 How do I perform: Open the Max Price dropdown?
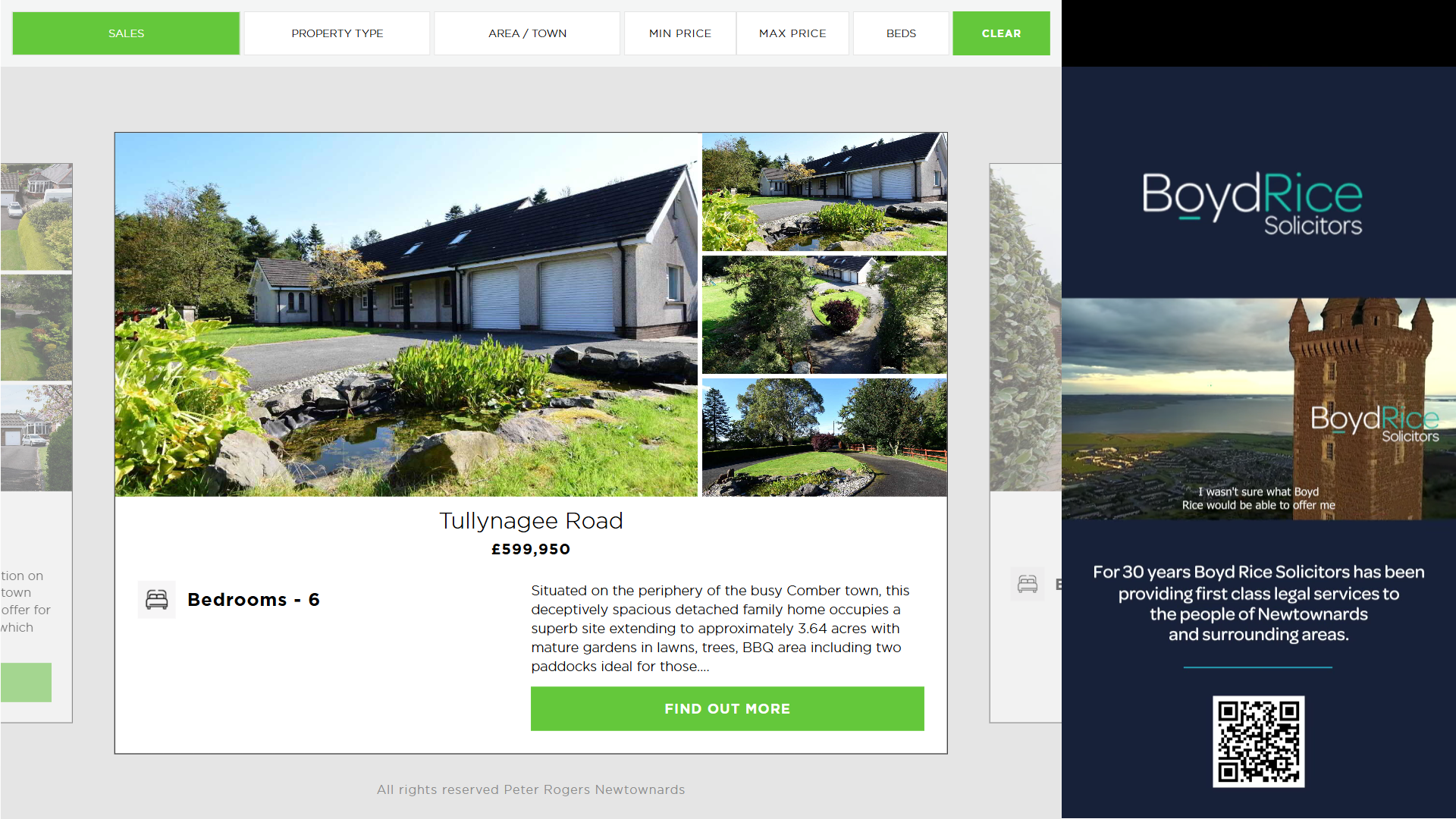click(792, 33)
